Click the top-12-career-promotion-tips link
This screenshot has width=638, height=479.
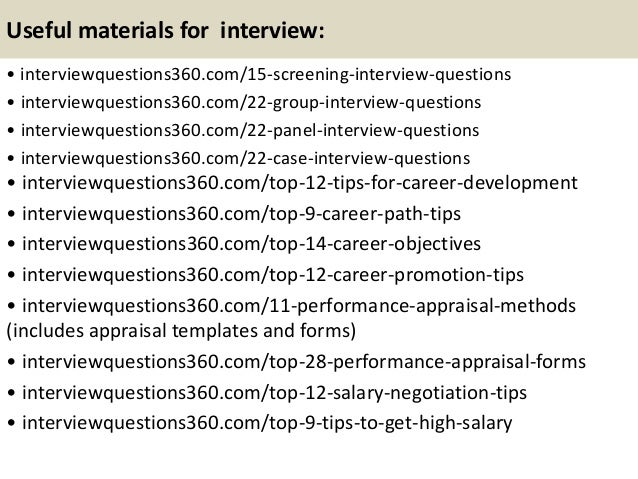[275, 273]
